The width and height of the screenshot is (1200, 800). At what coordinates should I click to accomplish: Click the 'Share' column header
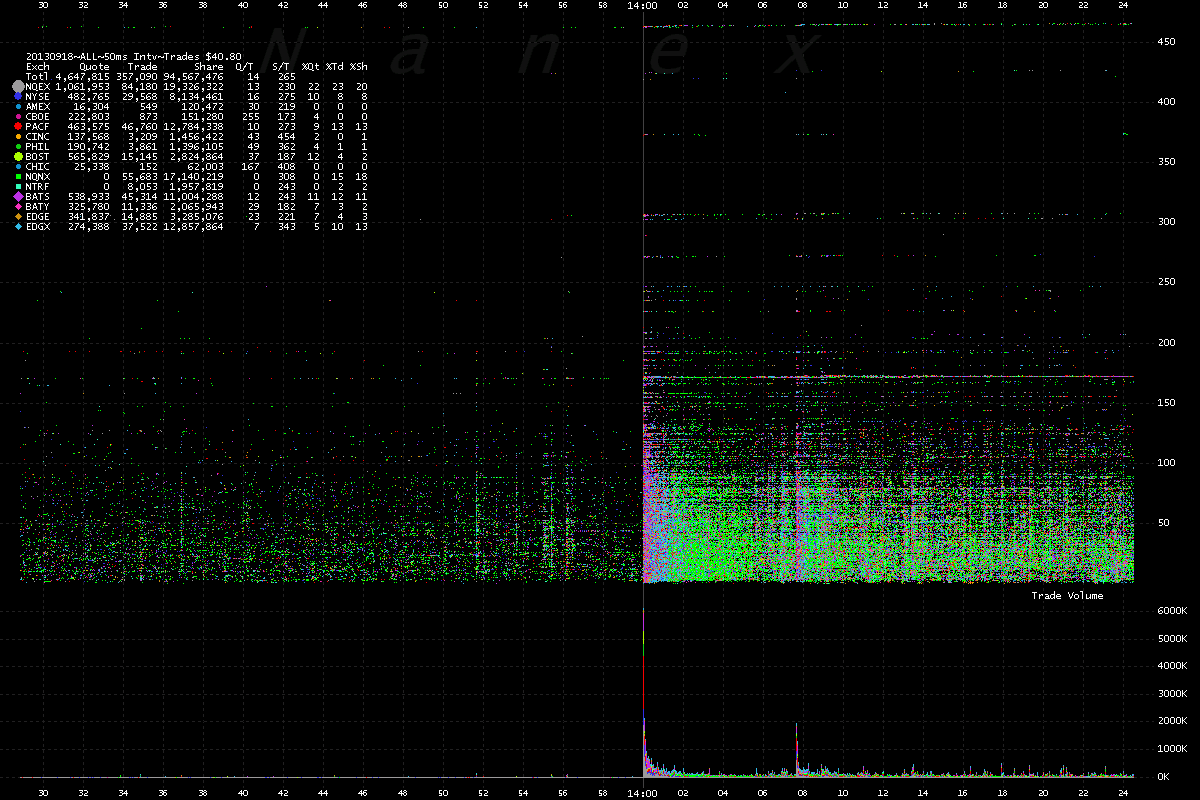[x=209, y=67]
